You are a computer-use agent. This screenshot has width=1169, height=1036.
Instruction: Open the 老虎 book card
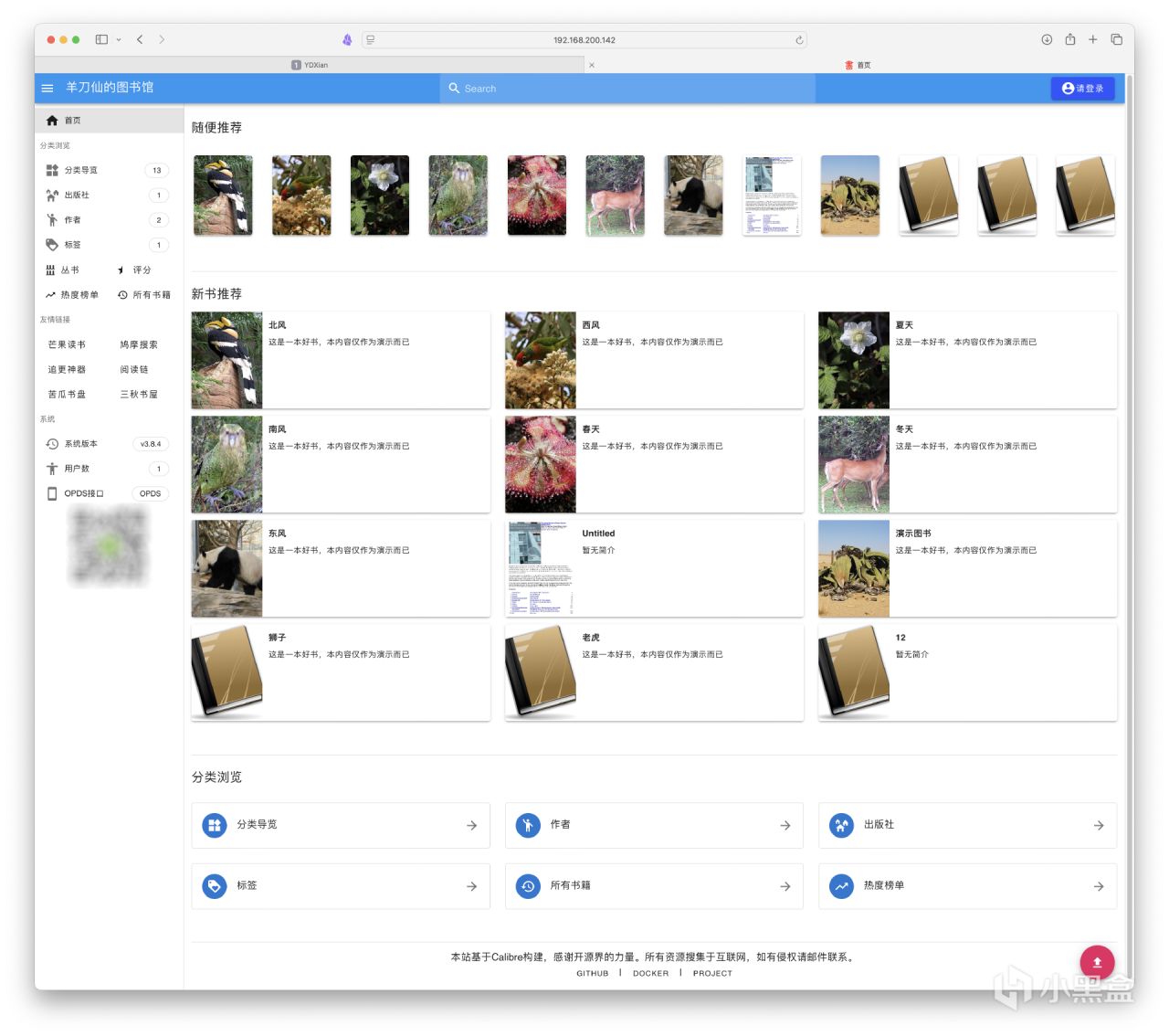[x=654, y=672]
